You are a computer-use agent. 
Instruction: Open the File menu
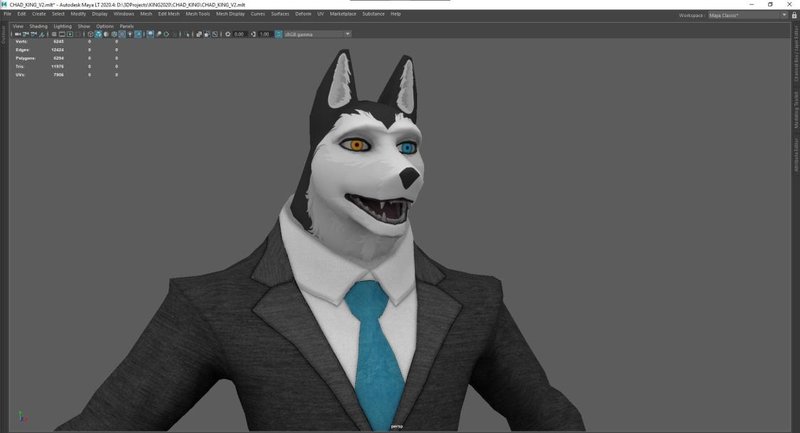[x=7, y=14]
